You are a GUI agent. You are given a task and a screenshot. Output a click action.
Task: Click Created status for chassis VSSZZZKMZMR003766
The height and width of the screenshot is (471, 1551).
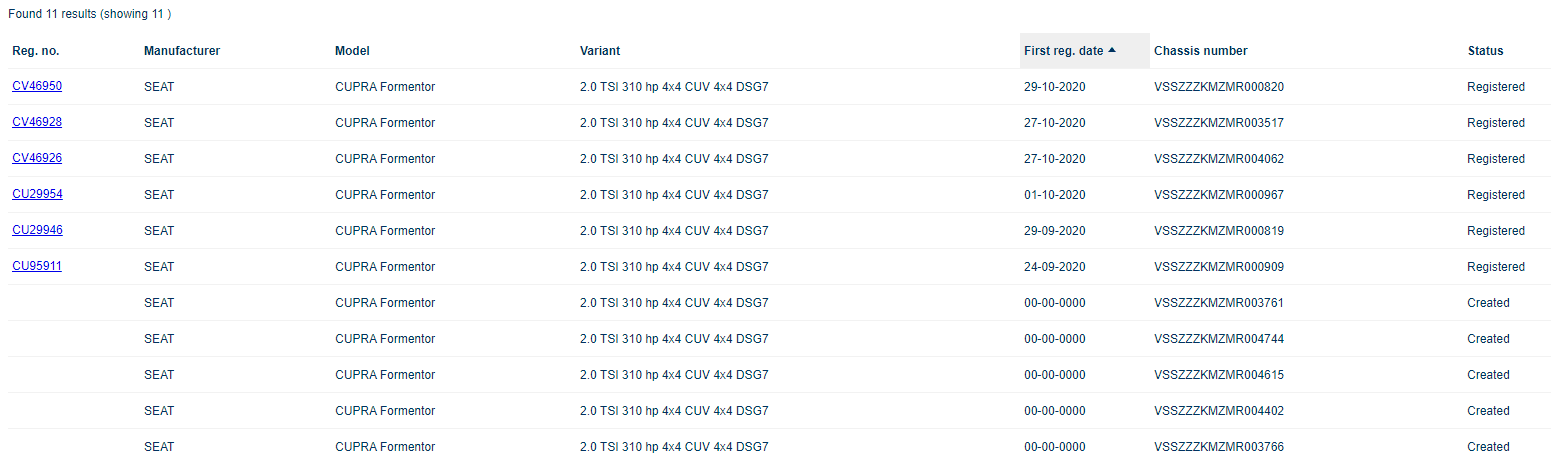pyautogui.click(x=1488, y=447)
